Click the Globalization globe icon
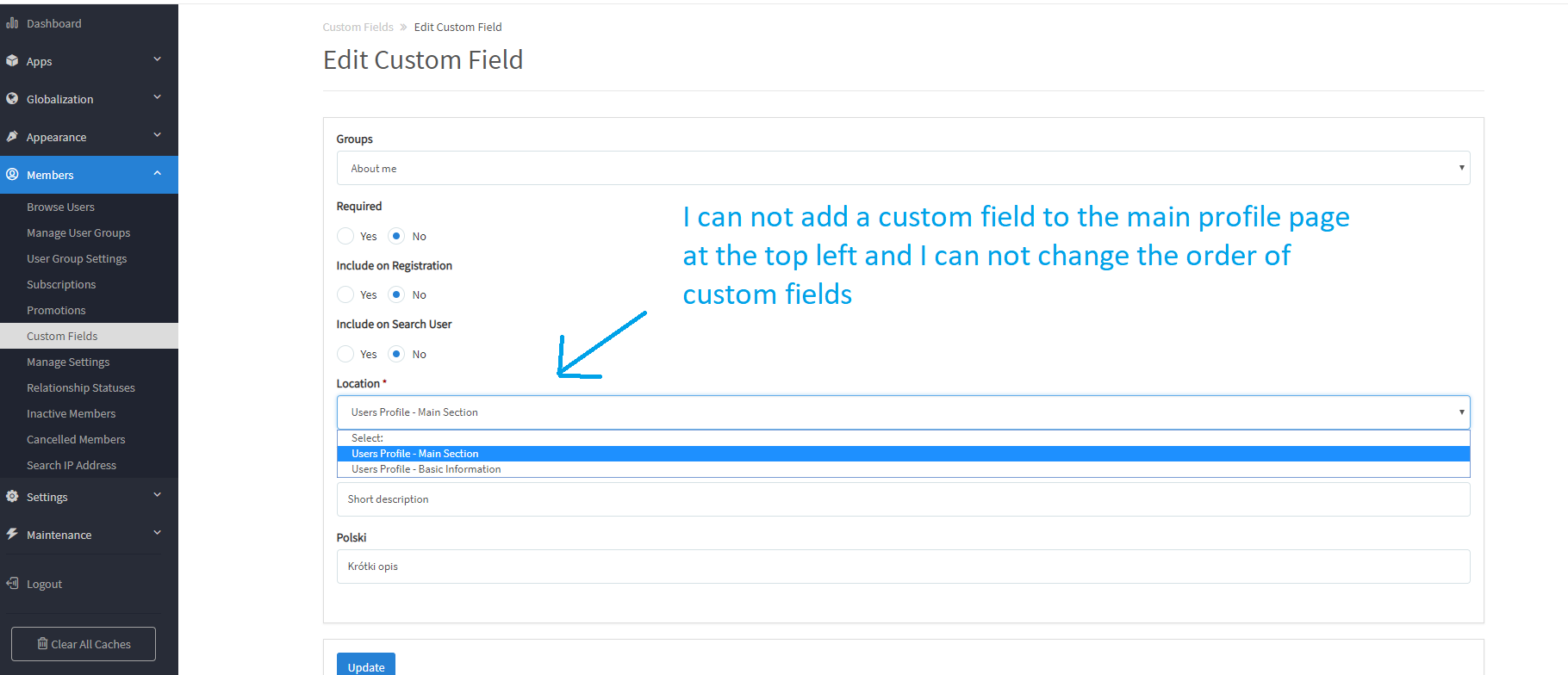The height and width of the screenshot is (675, 1568). (x=13, y=98)
